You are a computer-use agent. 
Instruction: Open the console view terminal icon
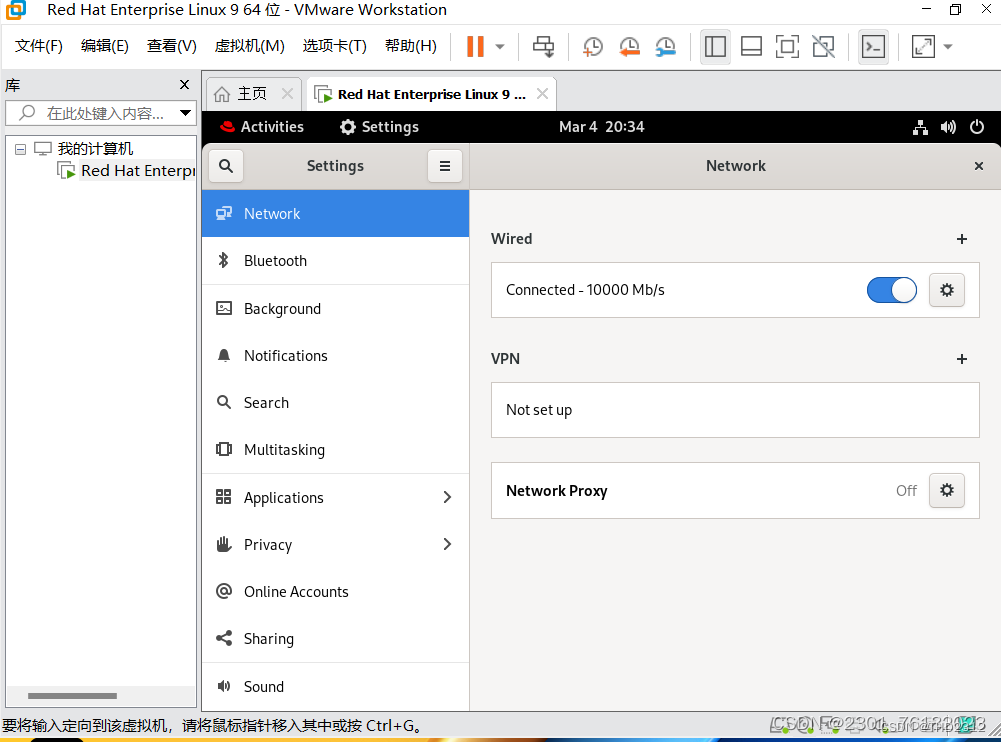[x=873, y=47]
